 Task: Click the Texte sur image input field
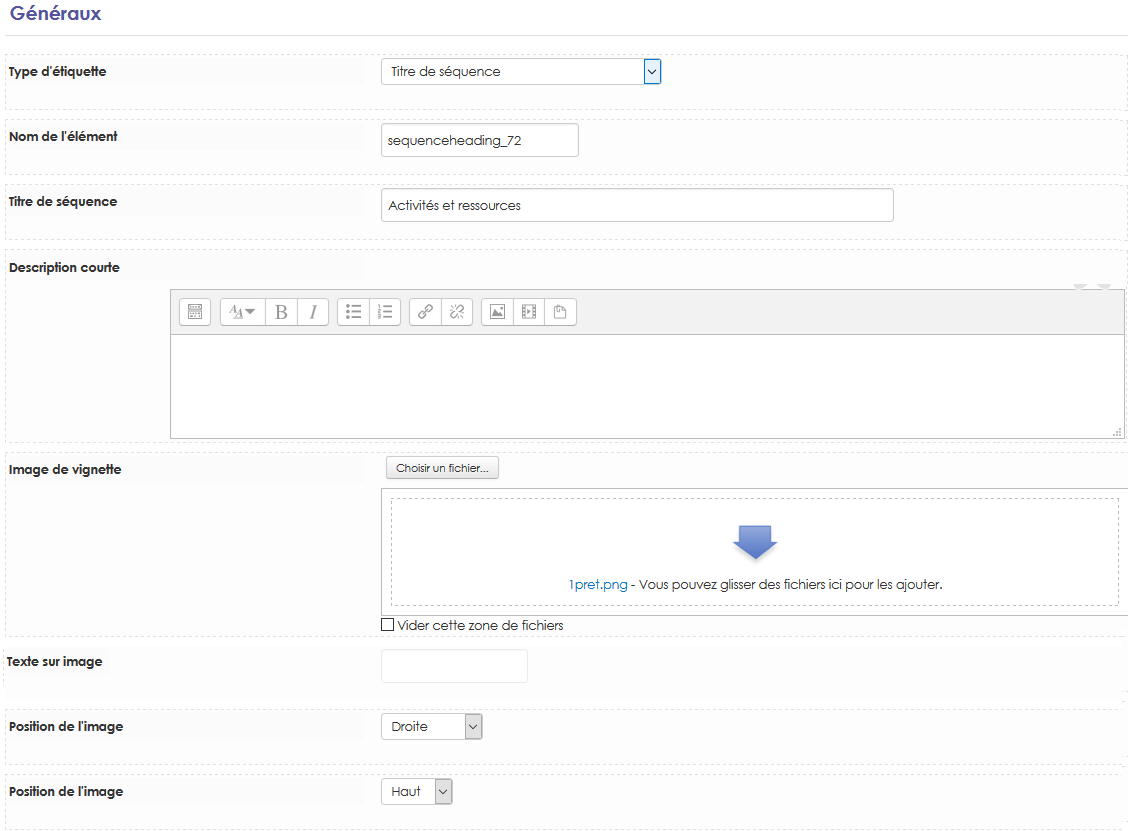click(x=454, y=666)
